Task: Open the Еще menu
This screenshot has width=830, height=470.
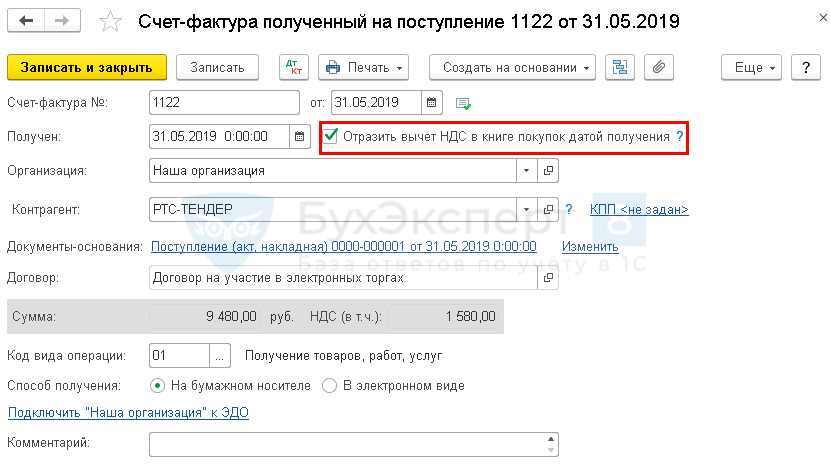Action: click(x=755, y=67)
